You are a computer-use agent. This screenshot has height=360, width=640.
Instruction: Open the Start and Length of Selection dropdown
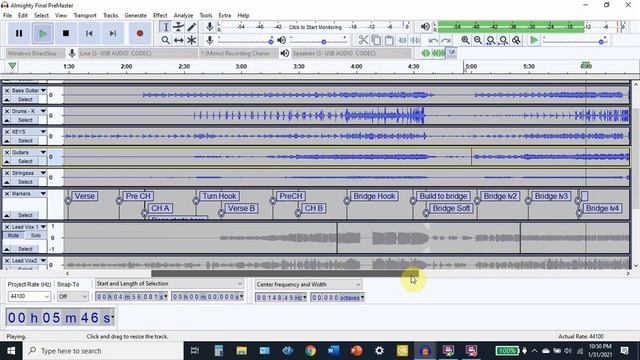click(169, 284)
